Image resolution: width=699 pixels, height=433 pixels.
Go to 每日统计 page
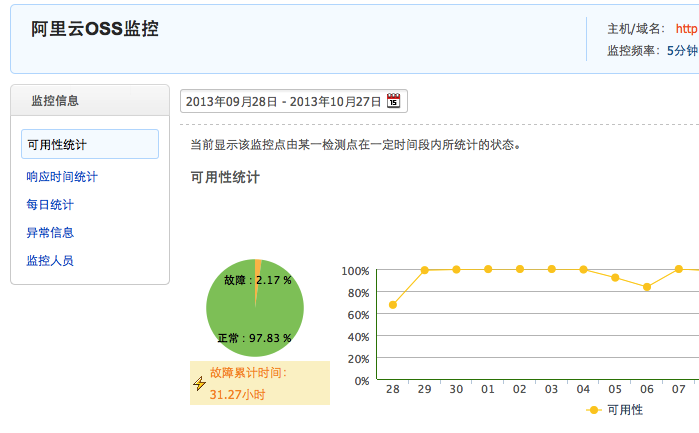coord(50,205)
